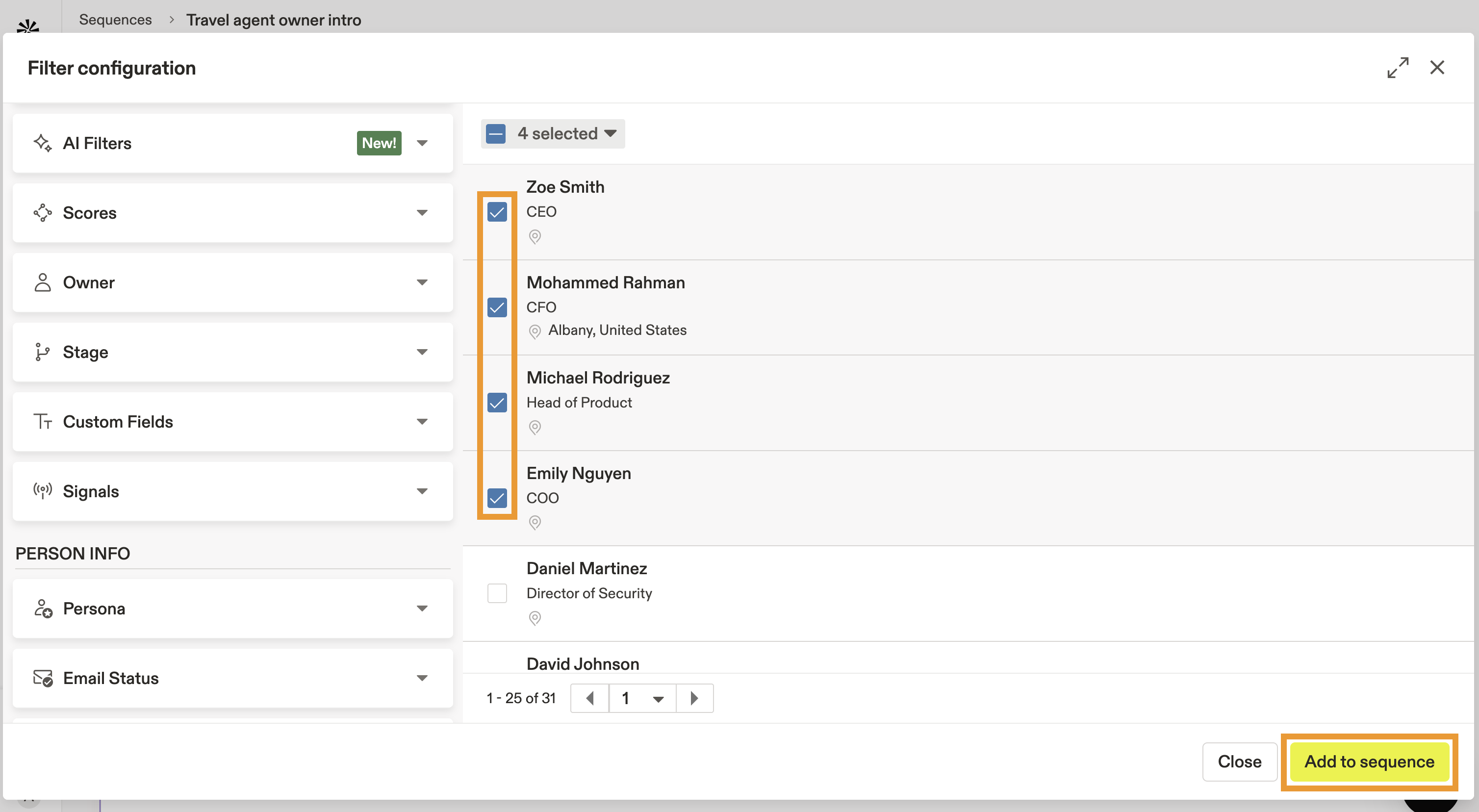Click the Custom Fields text icon
Image resolution: width=1479 pixels, height=812 pixels.
(x=43, y=422)
